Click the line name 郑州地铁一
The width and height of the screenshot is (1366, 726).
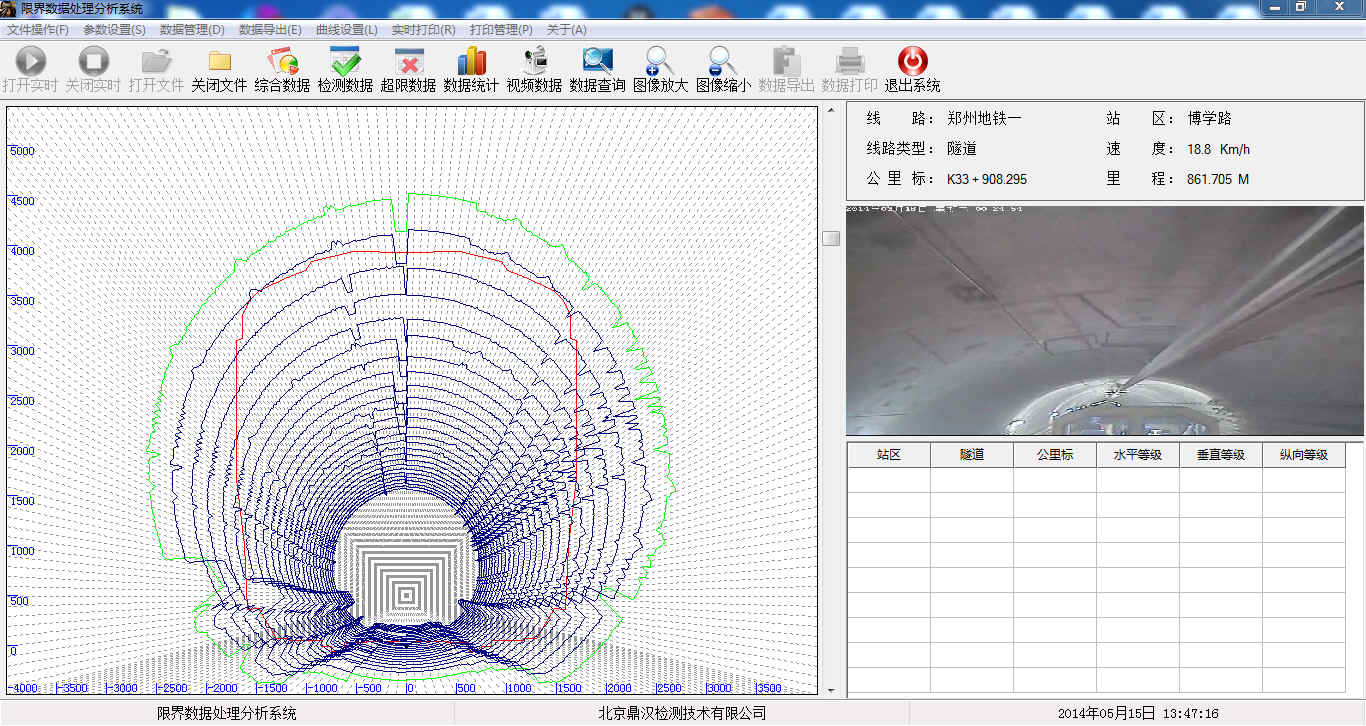coord(984,119)
